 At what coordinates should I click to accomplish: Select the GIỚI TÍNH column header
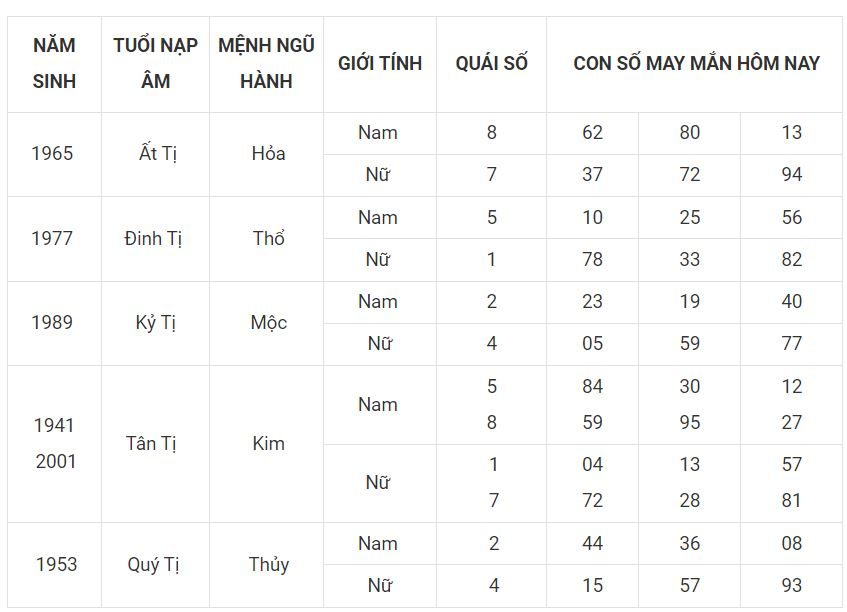(x=380, y=64)
